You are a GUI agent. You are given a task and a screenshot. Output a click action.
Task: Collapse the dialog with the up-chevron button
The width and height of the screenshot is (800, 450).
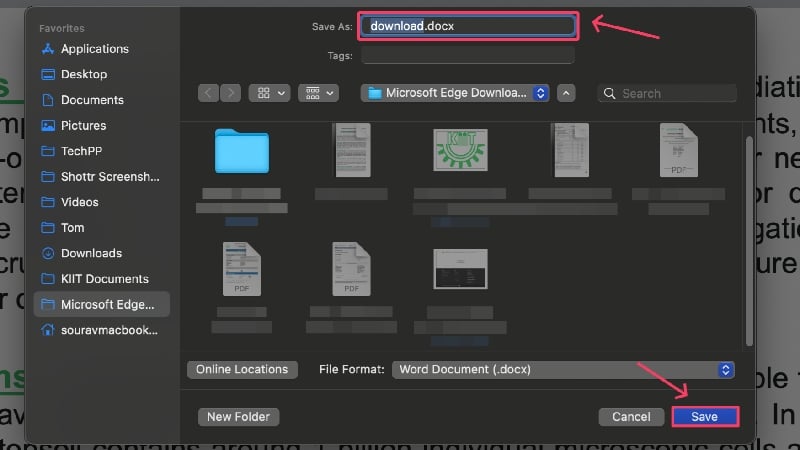(x=566, y=93)
